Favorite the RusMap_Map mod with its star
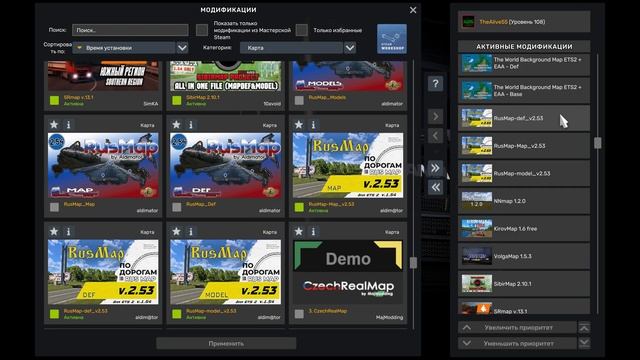This screenshot has width=640, height=360. coord(54,124)
